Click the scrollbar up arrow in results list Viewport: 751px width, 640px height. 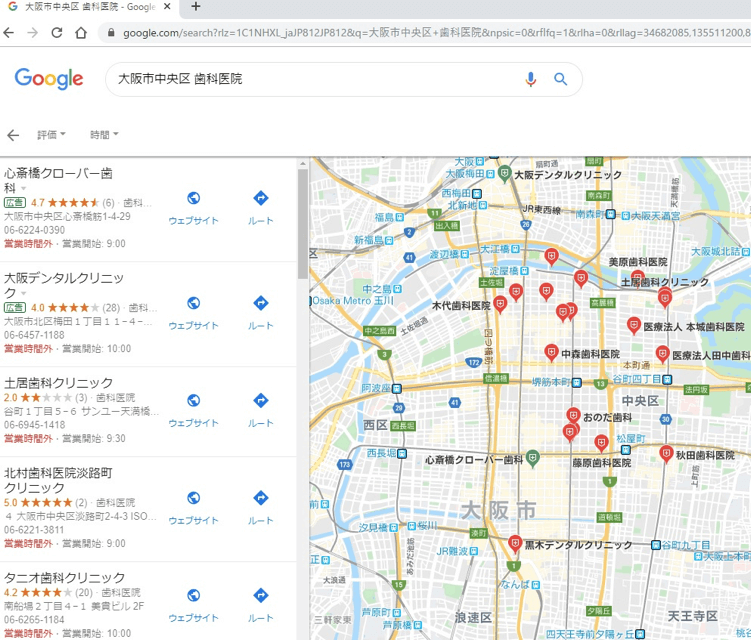tap(302, 163)
